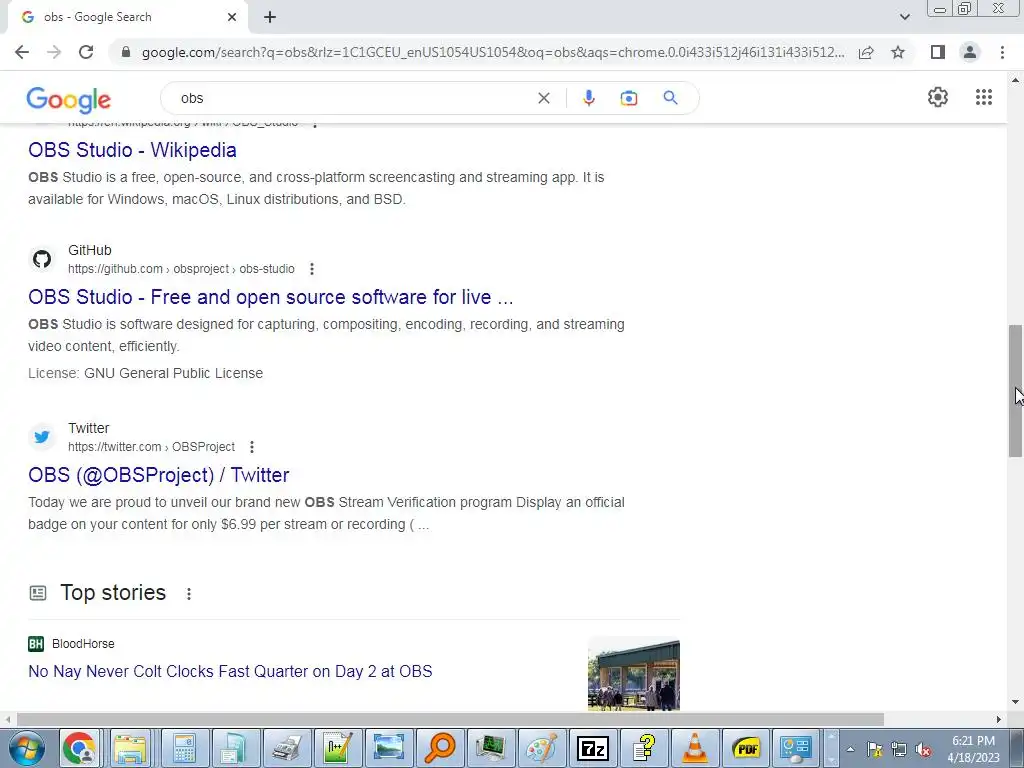View the site lock information icon

tap(127, 52)
